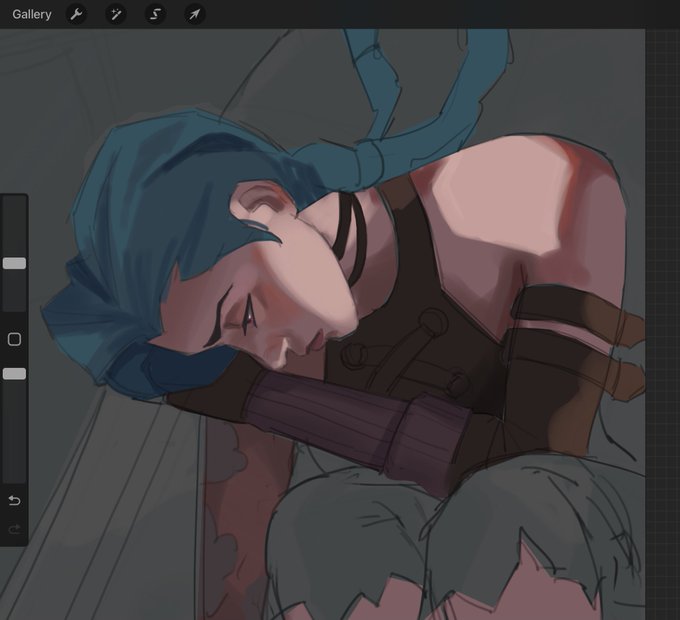Activate the Transform arrow tool
The width and height of the screenshot is (680, 620).
[x=194, y=14]
